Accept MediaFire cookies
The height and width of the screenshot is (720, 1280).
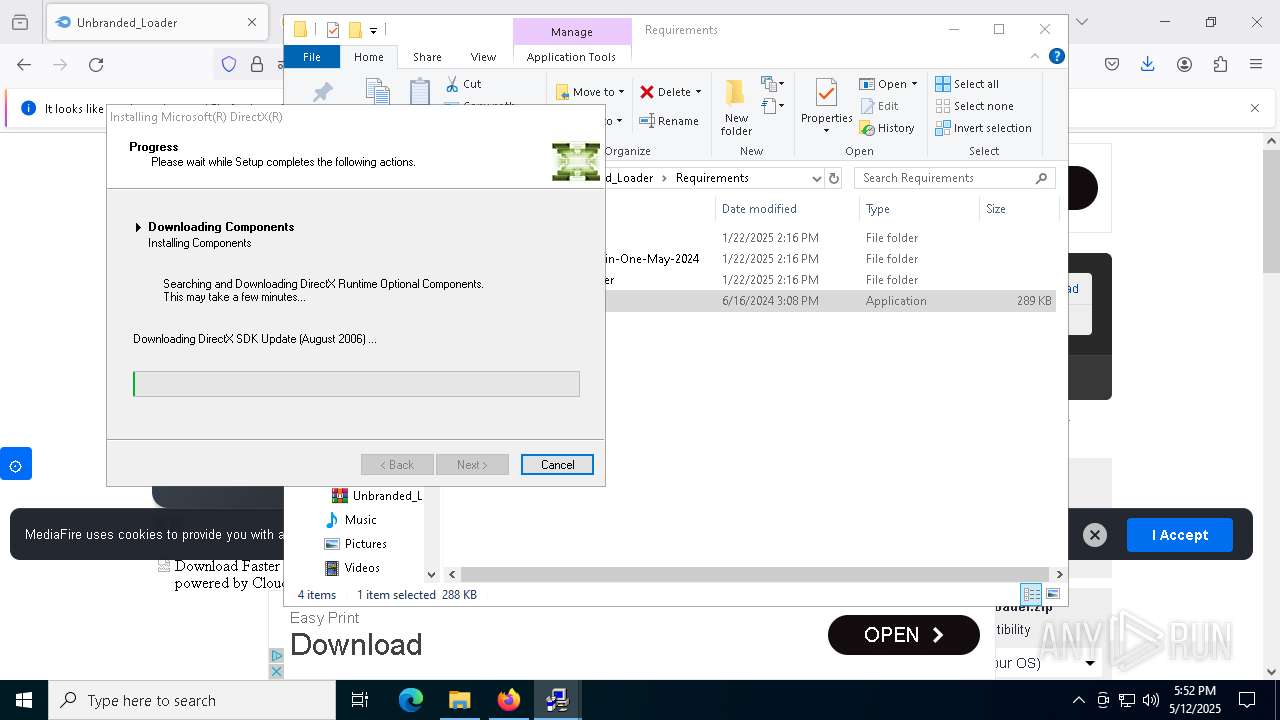[x=1180, y=535]
